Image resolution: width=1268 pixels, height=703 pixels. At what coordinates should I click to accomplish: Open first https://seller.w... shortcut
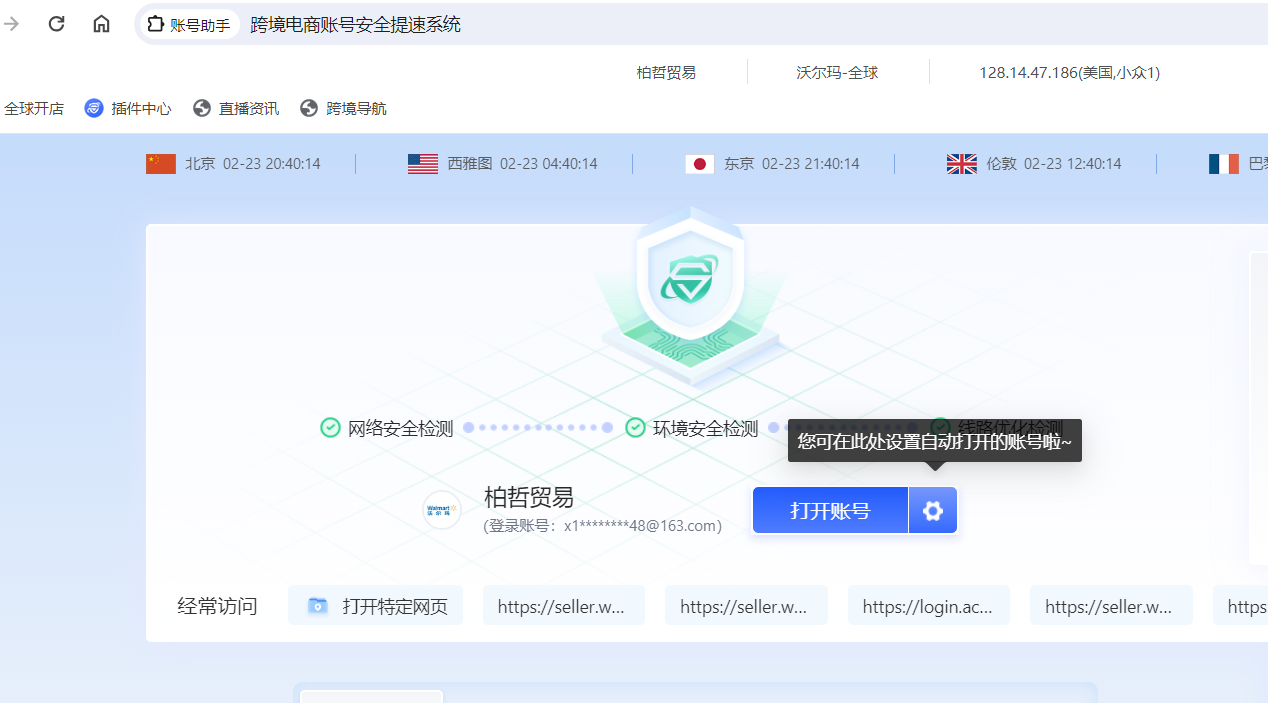click(x=564, y=606)
